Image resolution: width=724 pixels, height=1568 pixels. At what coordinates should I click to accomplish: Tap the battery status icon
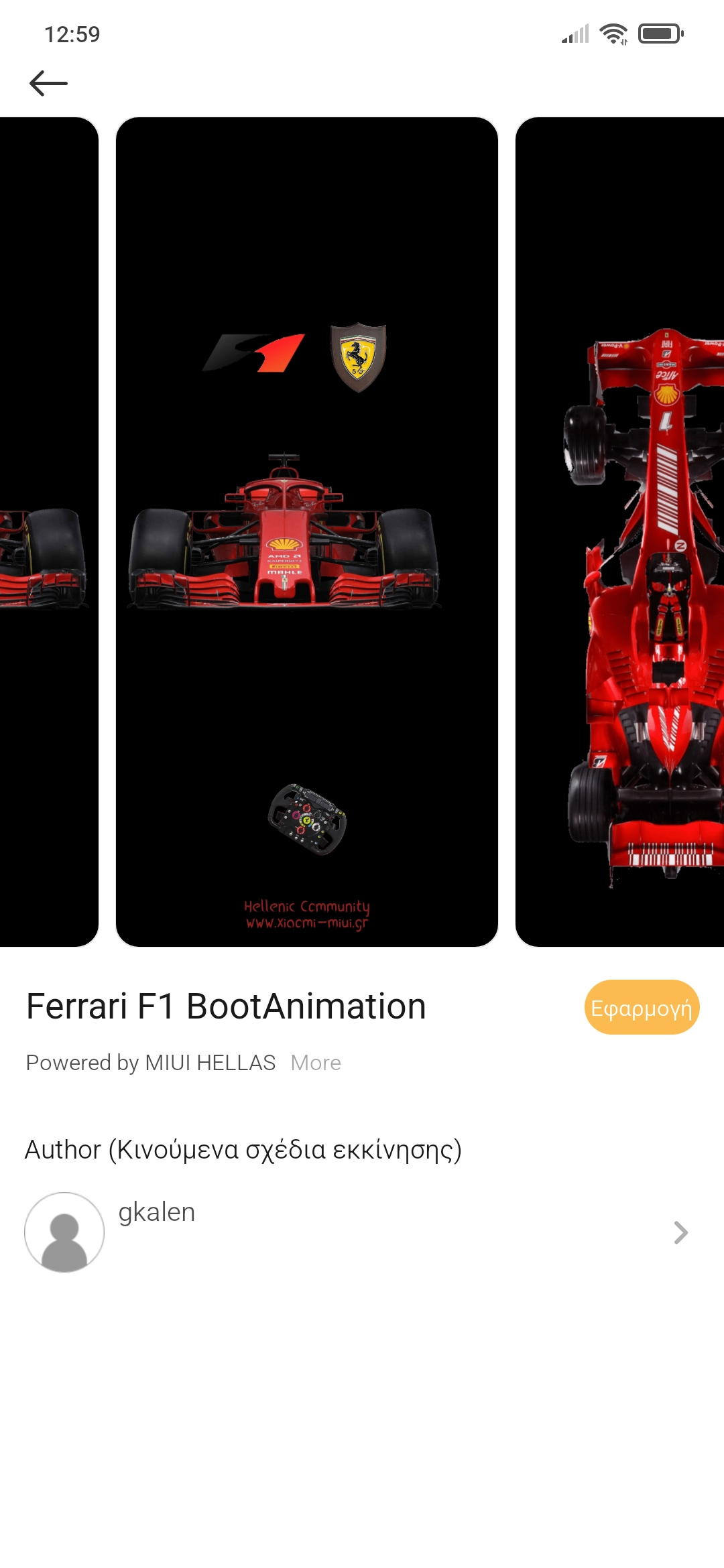tap(661, 34)
